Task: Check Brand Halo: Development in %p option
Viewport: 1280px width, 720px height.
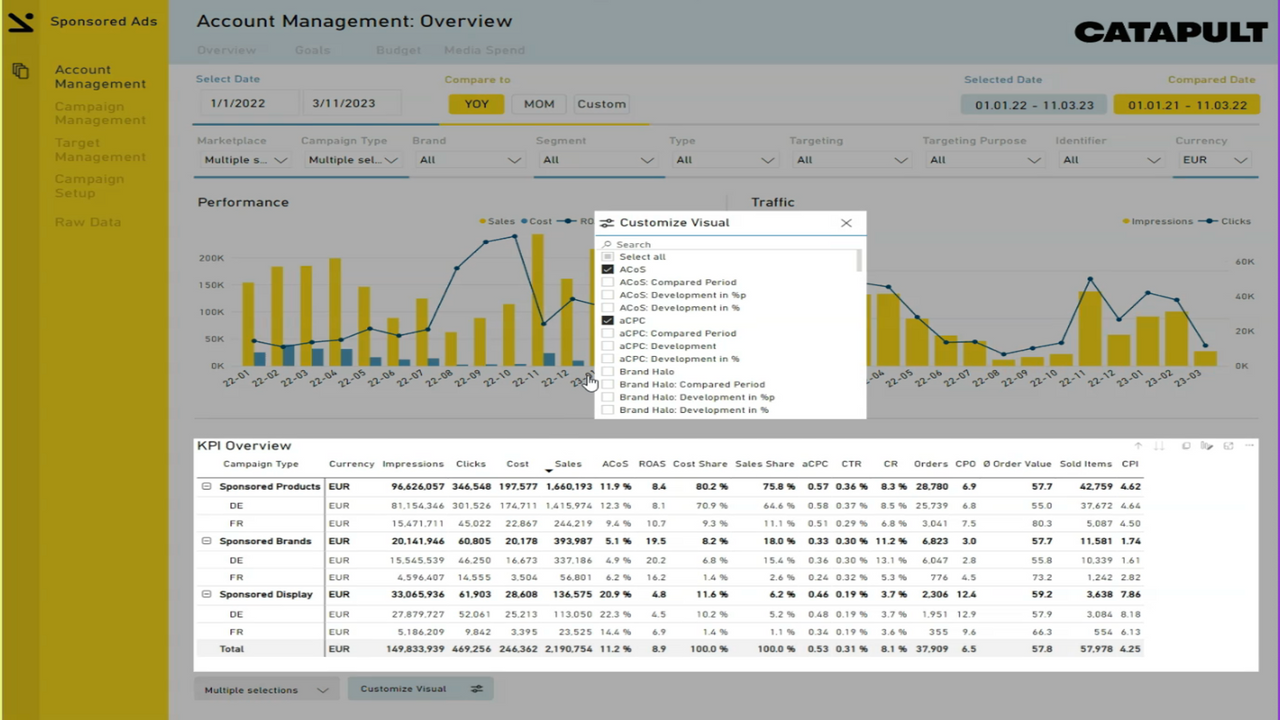Action: click(x=607, y=397)
